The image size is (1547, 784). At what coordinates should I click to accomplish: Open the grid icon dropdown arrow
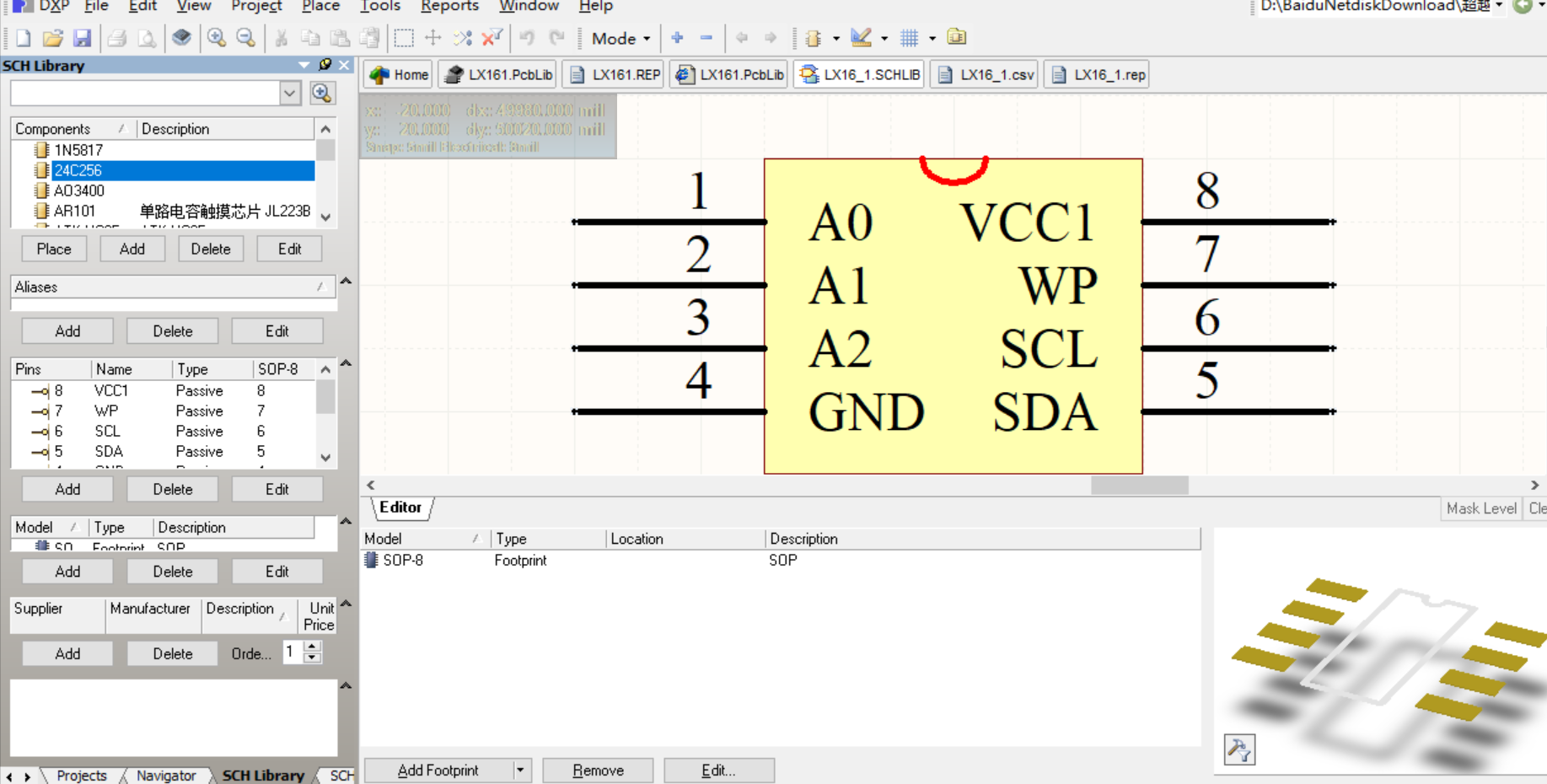(x=932, y=39)
